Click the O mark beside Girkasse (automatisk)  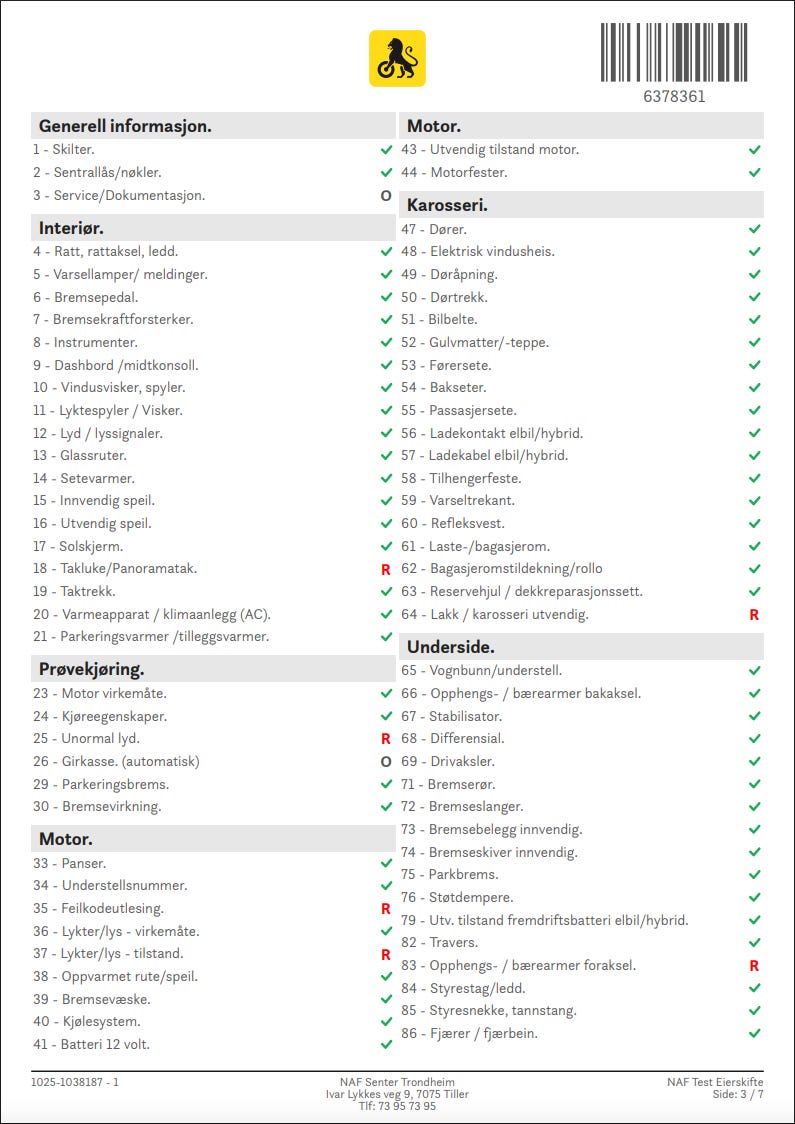click(386, 761)
